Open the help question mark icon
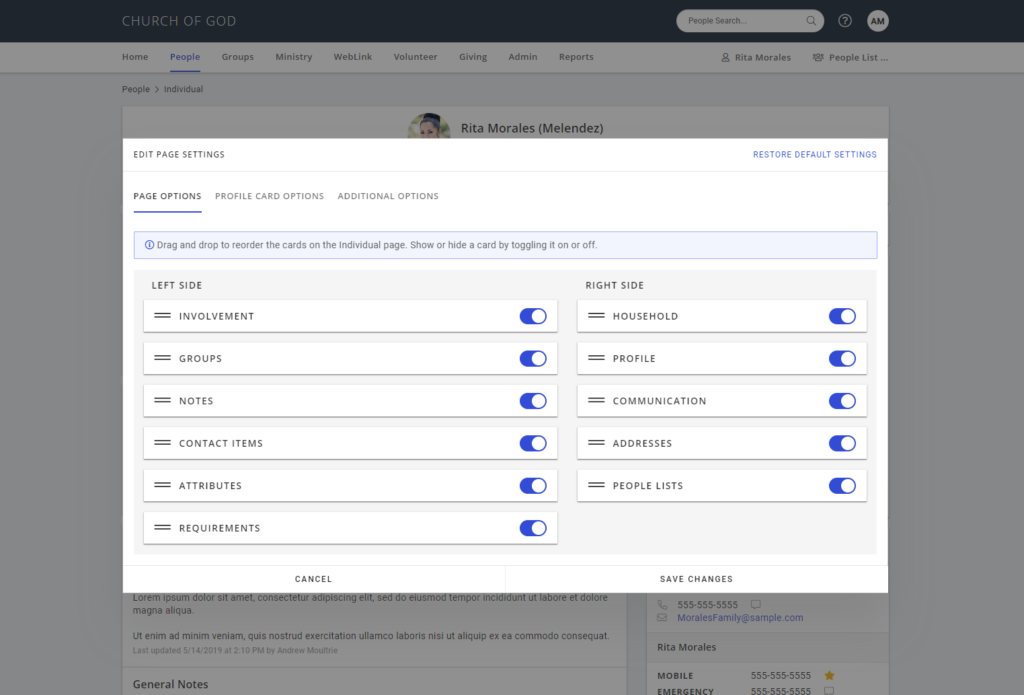Screen dimensions: 1024x695 point(844,21)
